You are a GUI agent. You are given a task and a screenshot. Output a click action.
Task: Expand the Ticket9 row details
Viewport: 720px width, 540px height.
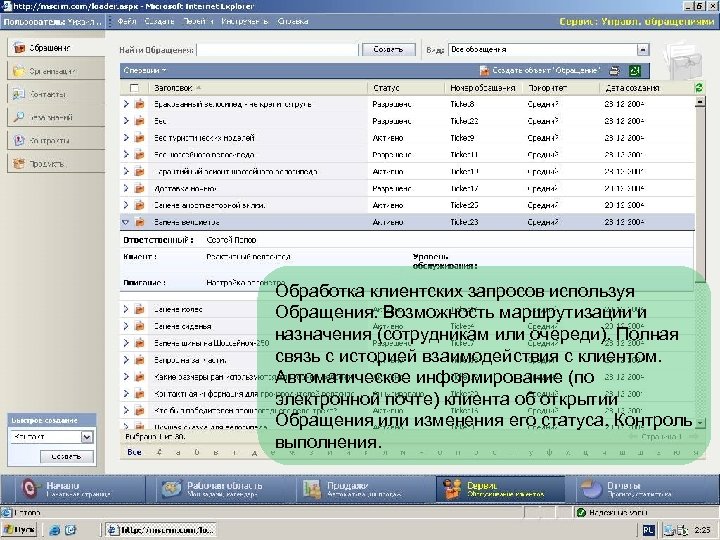pos(126,138)
